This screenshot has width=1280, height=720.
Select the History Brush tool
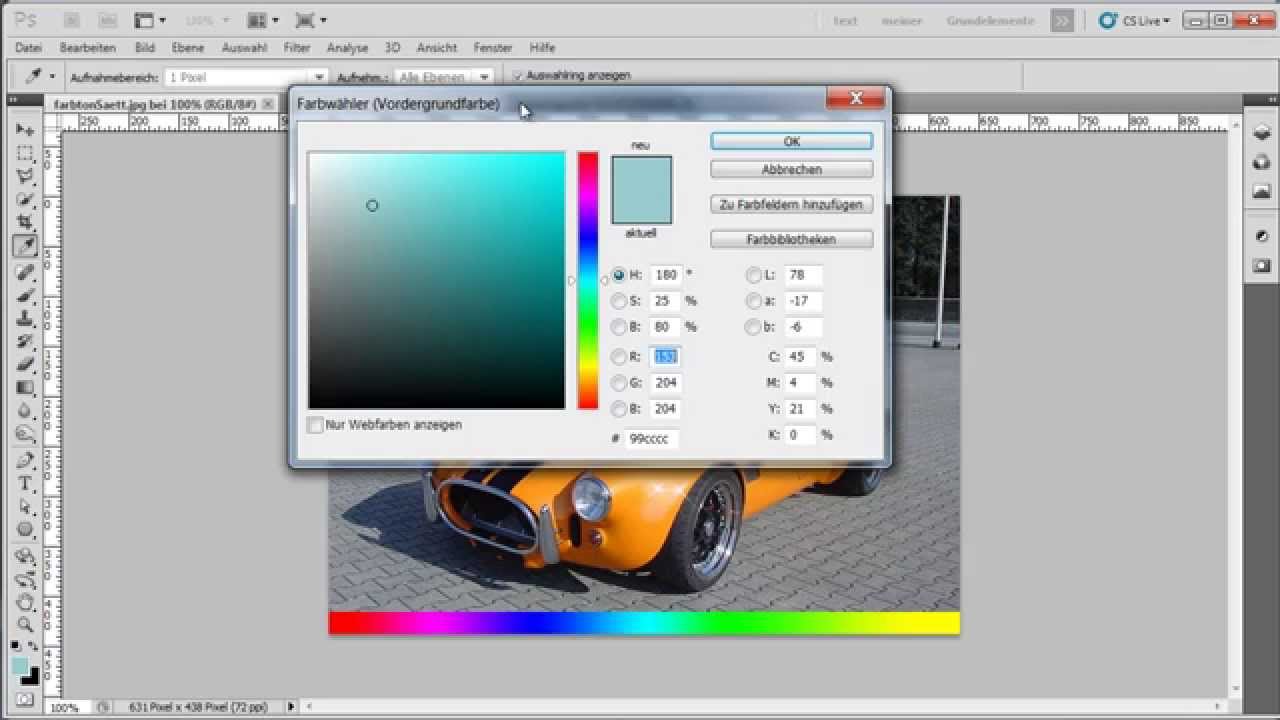[25, 341]
